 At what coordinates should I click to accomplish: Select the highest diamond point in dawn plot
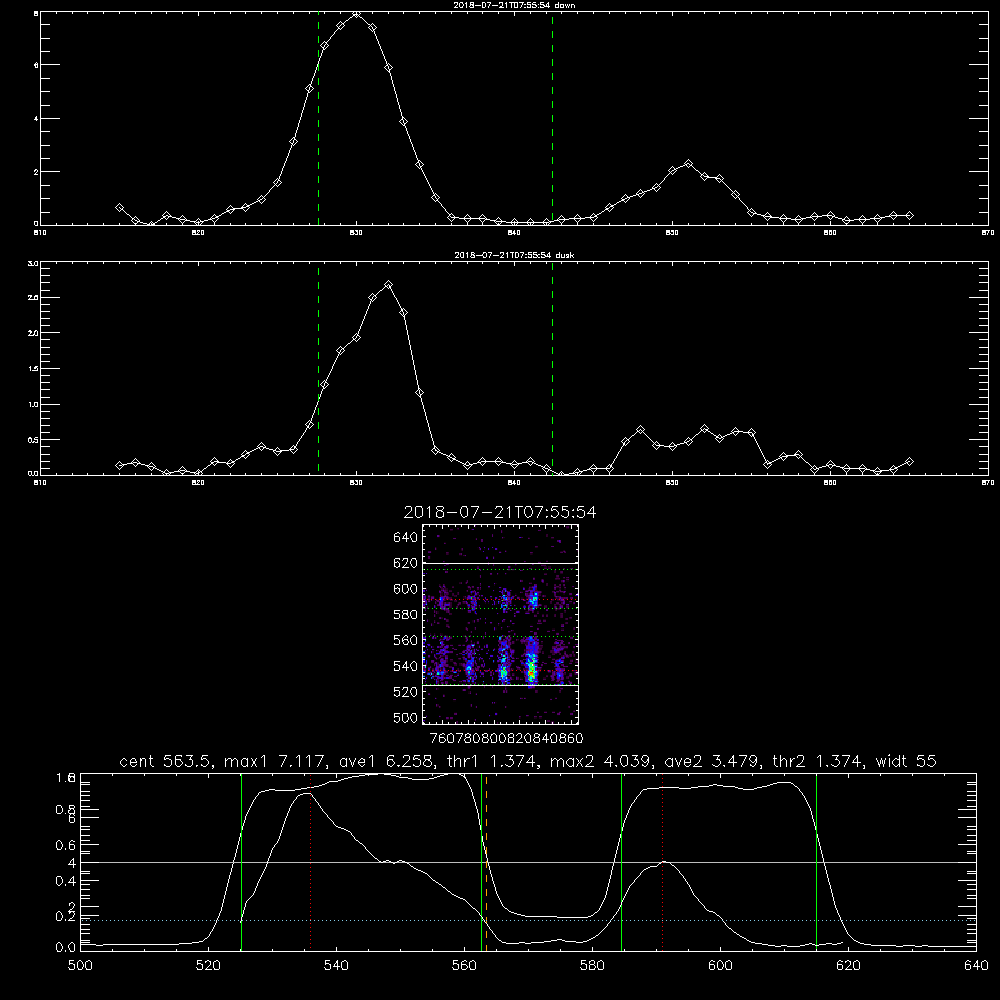(x=357, y=14)
